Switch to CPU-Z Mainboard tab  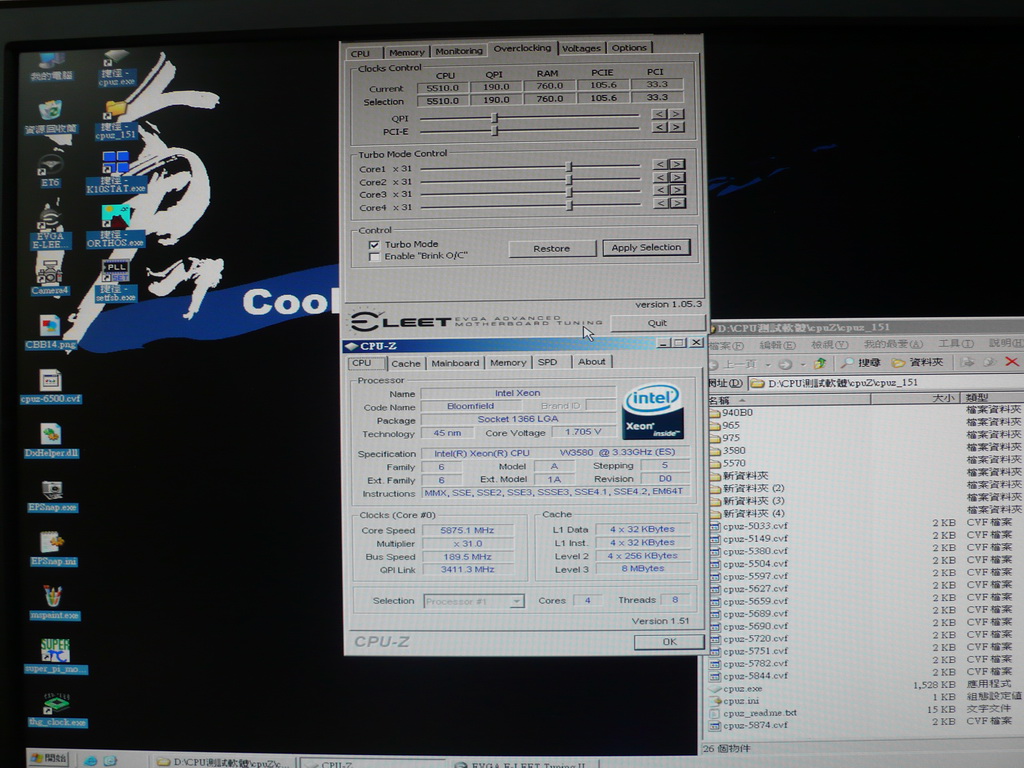(x=455, y=363)
